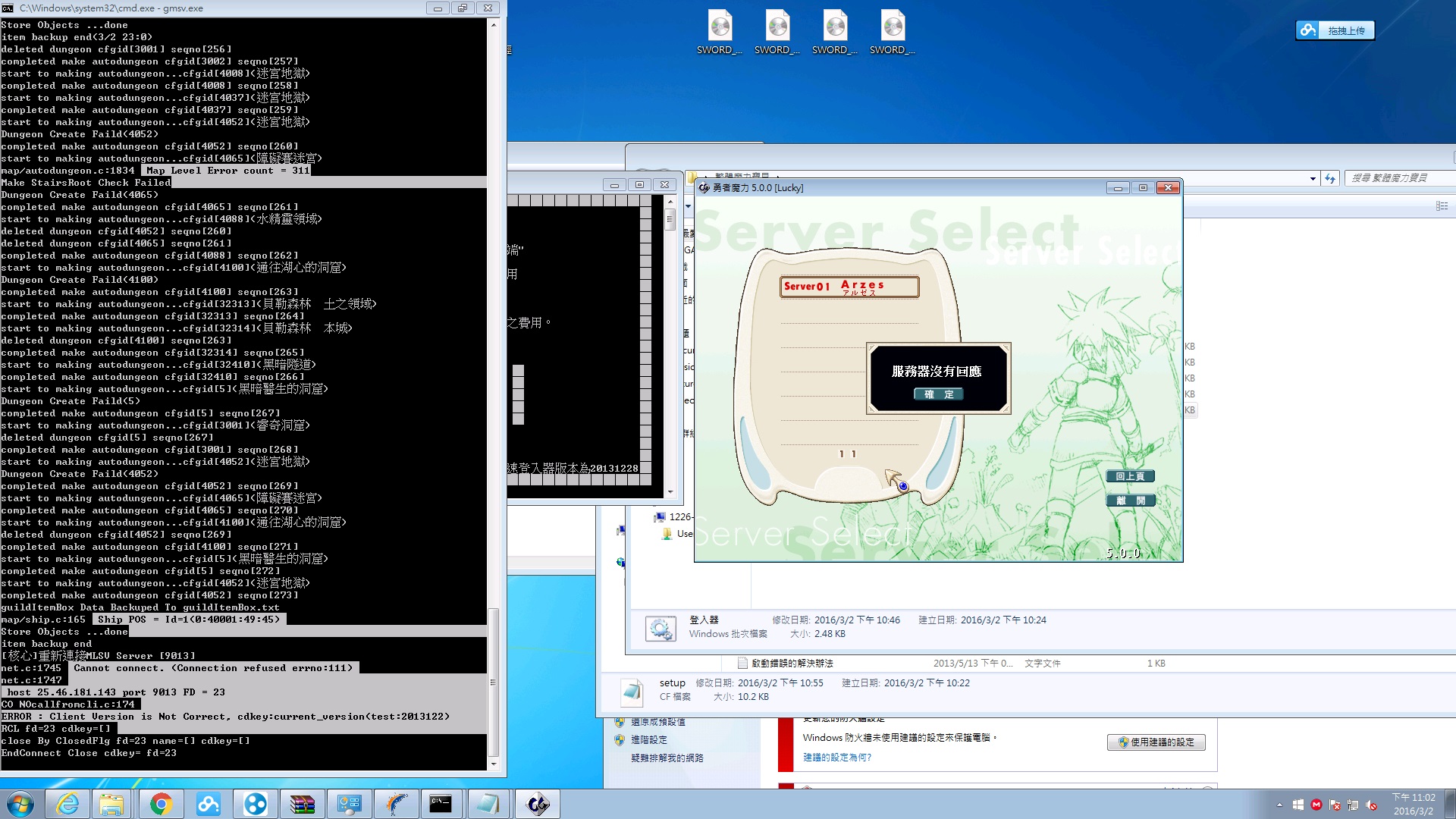Open Control Panel window from taskbar

point(349,804)
